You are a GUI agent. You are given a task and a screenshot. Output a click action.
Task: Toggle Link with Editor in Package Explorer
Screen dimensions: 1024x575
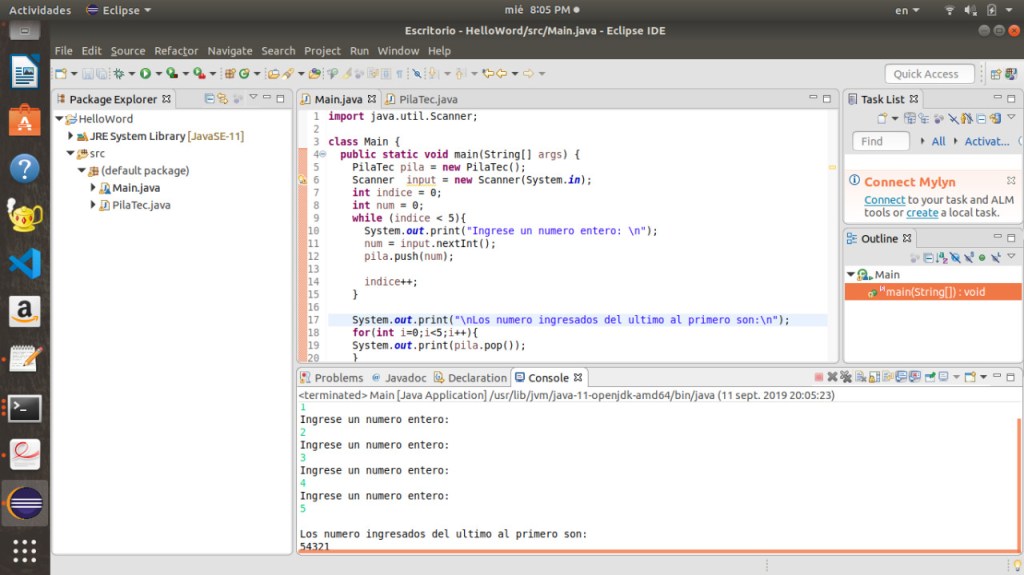click(223, 99)
